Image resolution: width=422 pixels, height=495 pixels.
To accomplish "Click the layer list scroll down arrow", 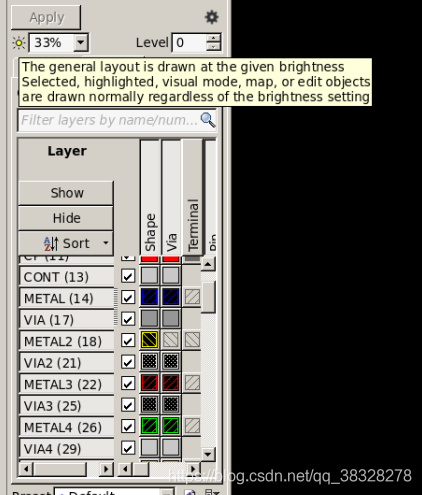I will pyautogui.click(x=208, y=454).
